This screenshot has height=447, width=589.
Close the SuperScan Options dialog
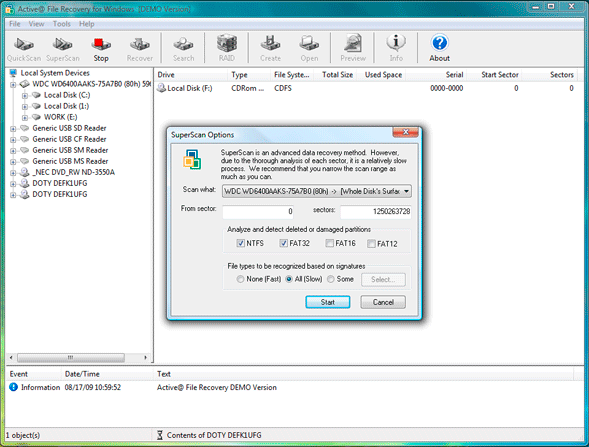coord(405,132)
